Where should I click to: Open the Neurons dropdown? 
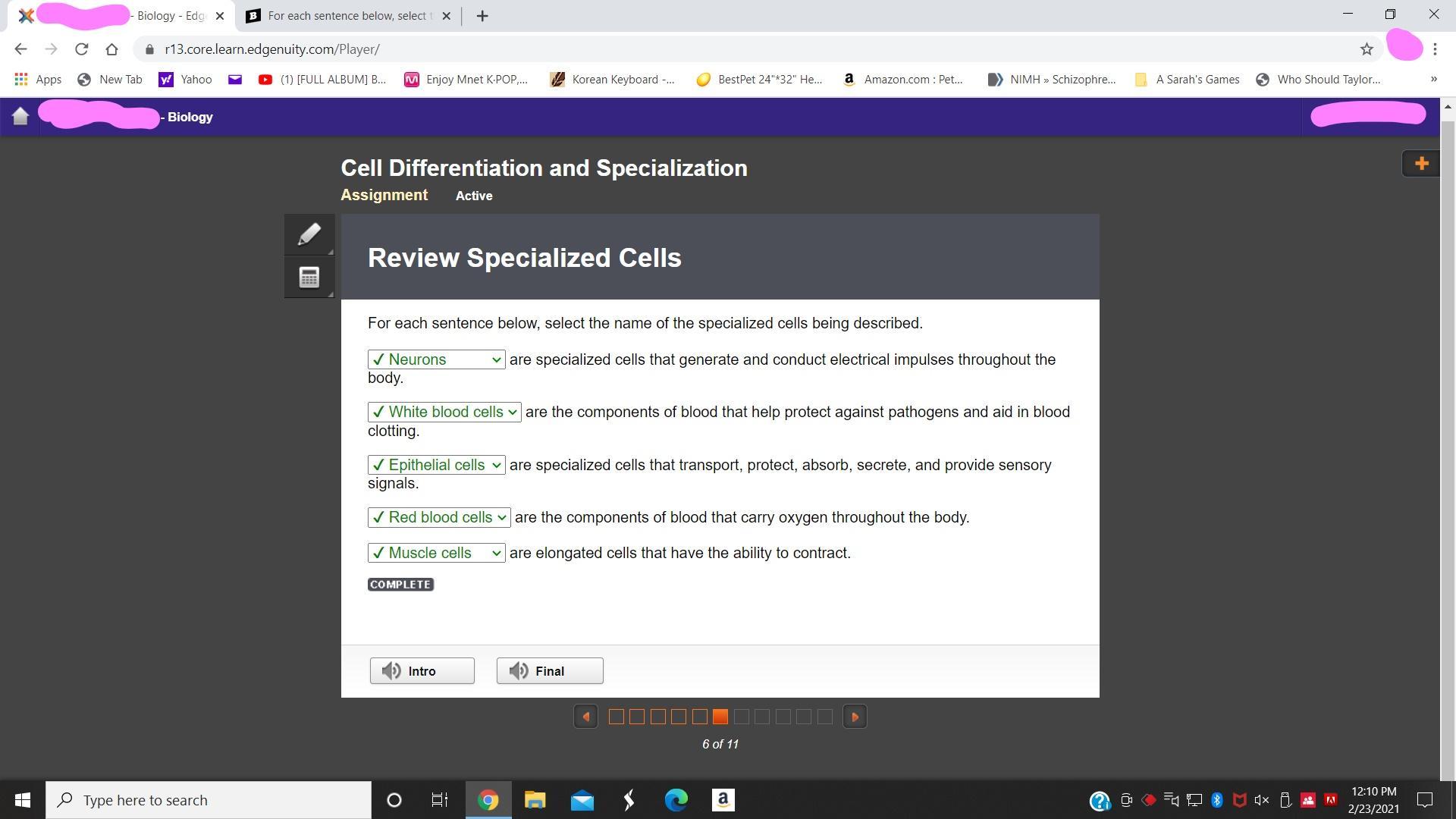[437, 359]
